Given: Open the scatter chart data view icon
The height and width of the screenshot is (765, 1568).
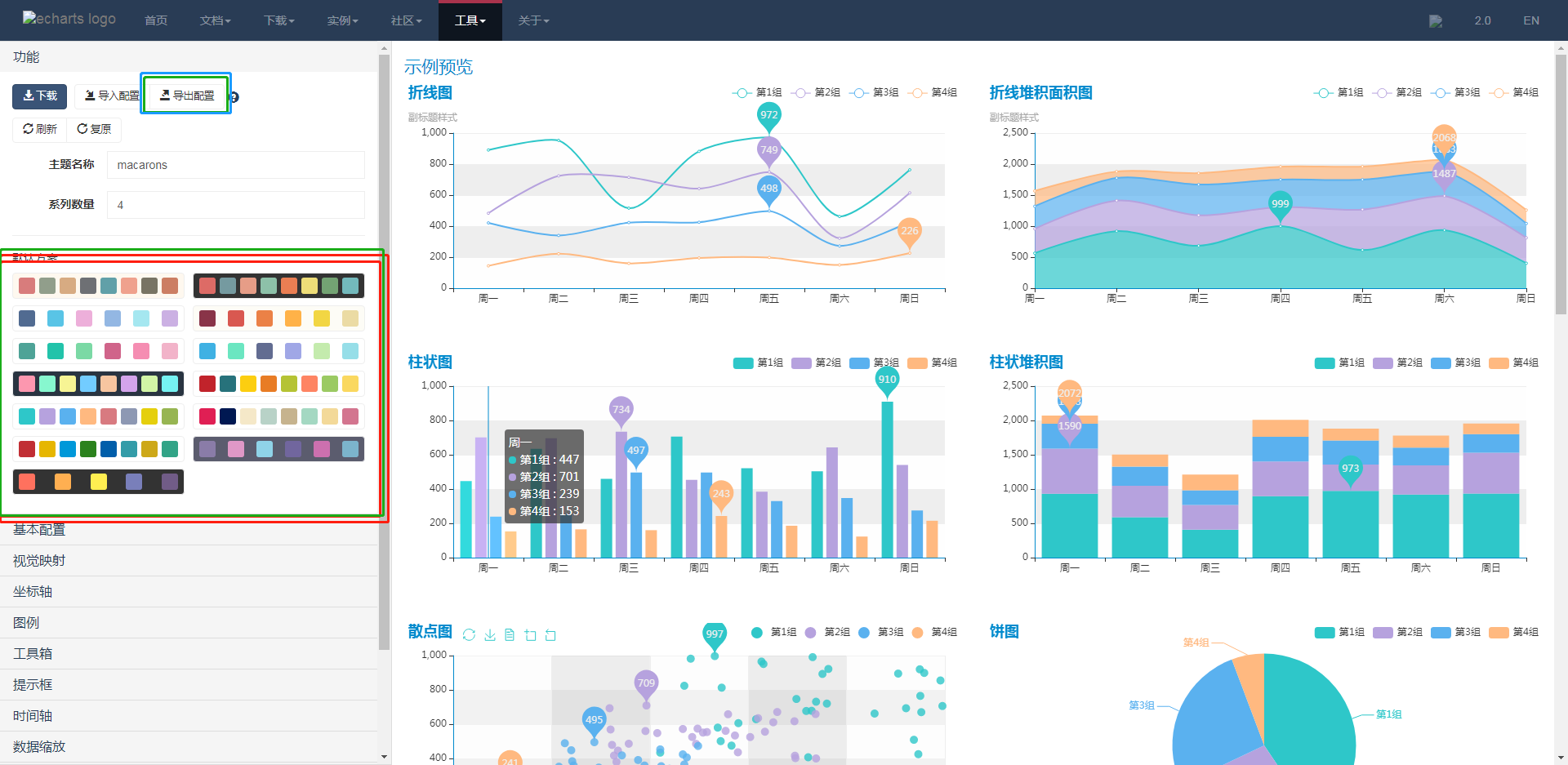Looking at the screenshot, I should pyautogui.click(x=510, y=635).
